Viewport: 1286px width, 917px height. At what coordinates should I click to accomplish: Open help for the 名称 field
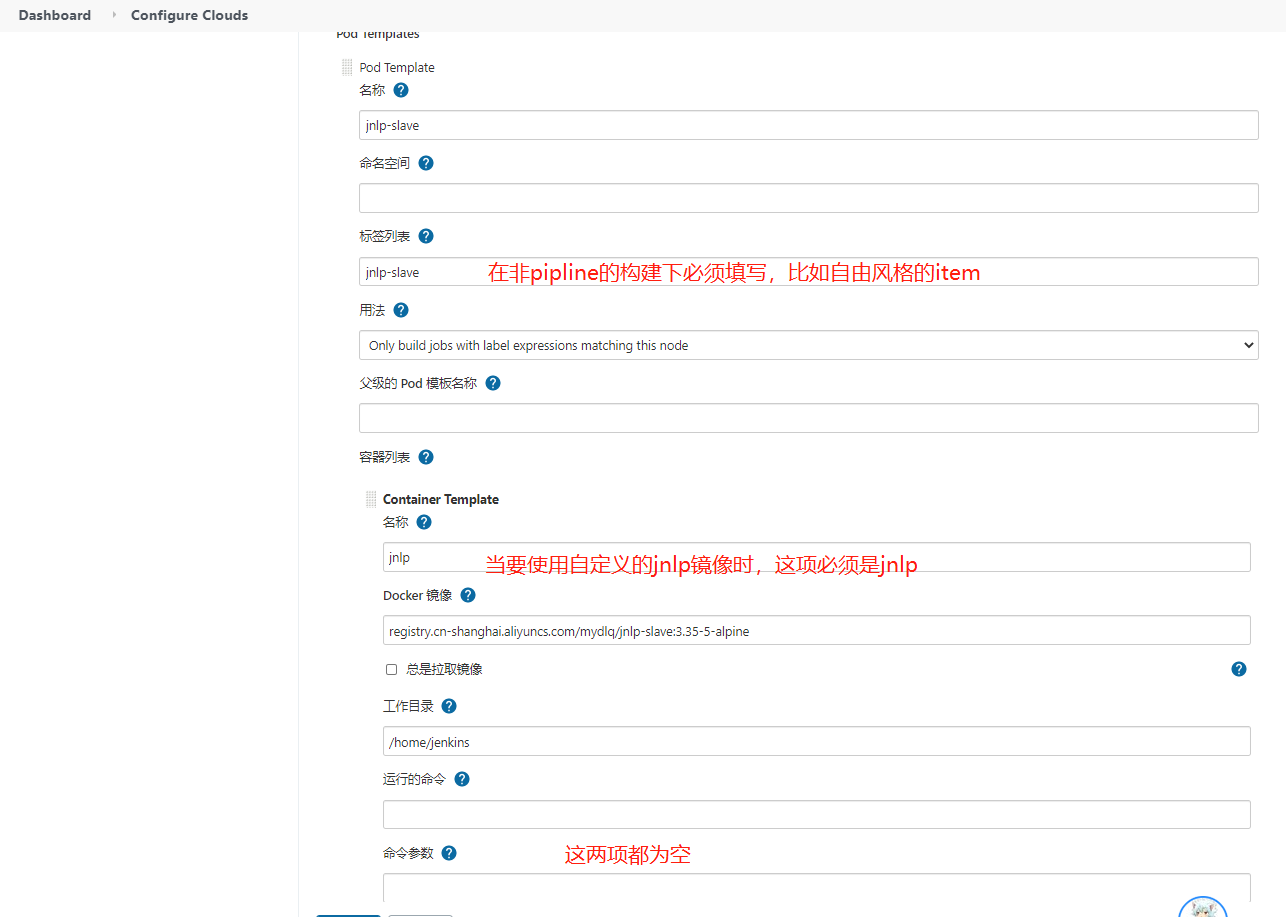click(x=400, y=90)
